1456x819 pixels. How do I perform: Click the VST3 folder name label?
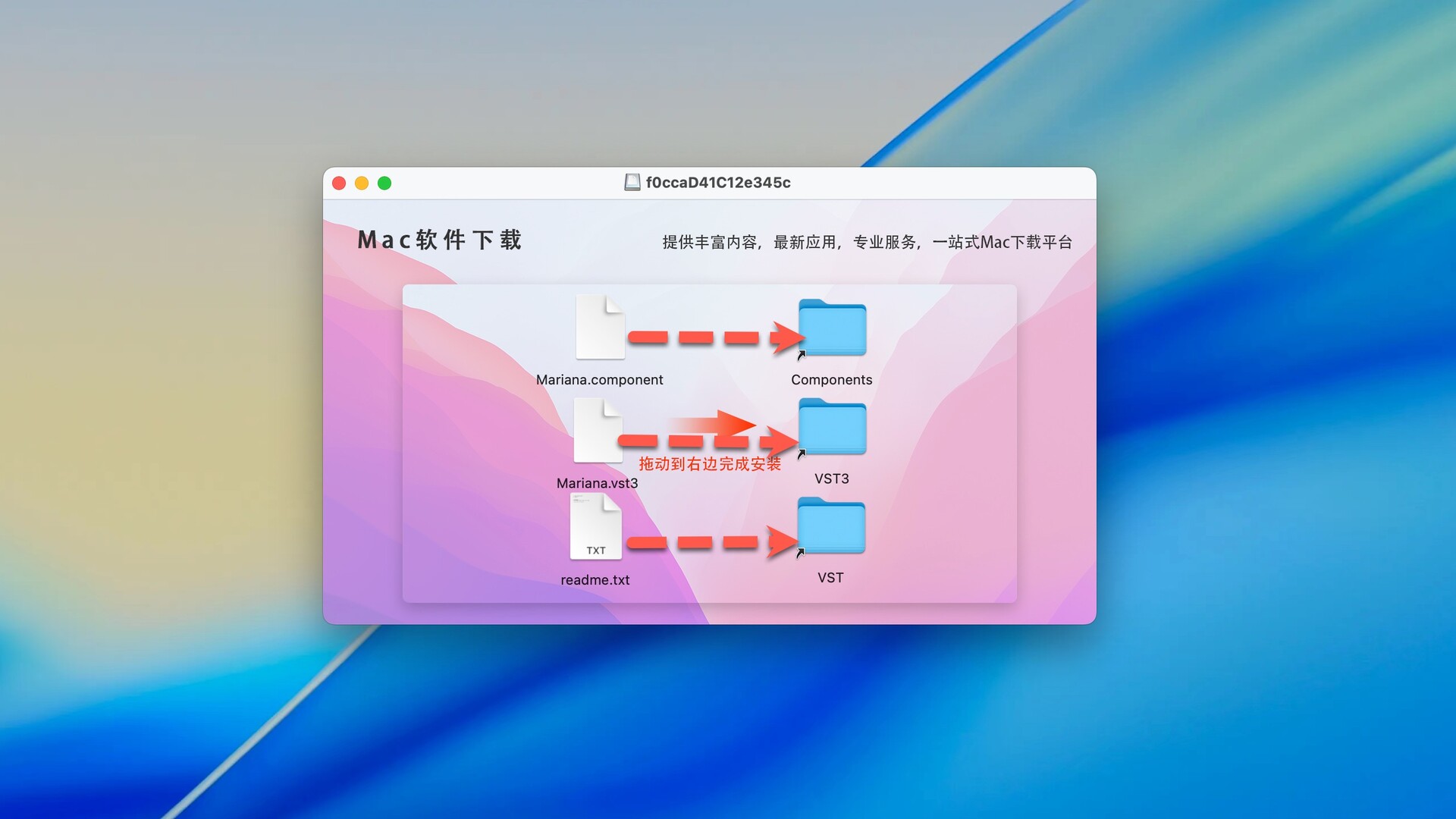click(x=831, y=479)
